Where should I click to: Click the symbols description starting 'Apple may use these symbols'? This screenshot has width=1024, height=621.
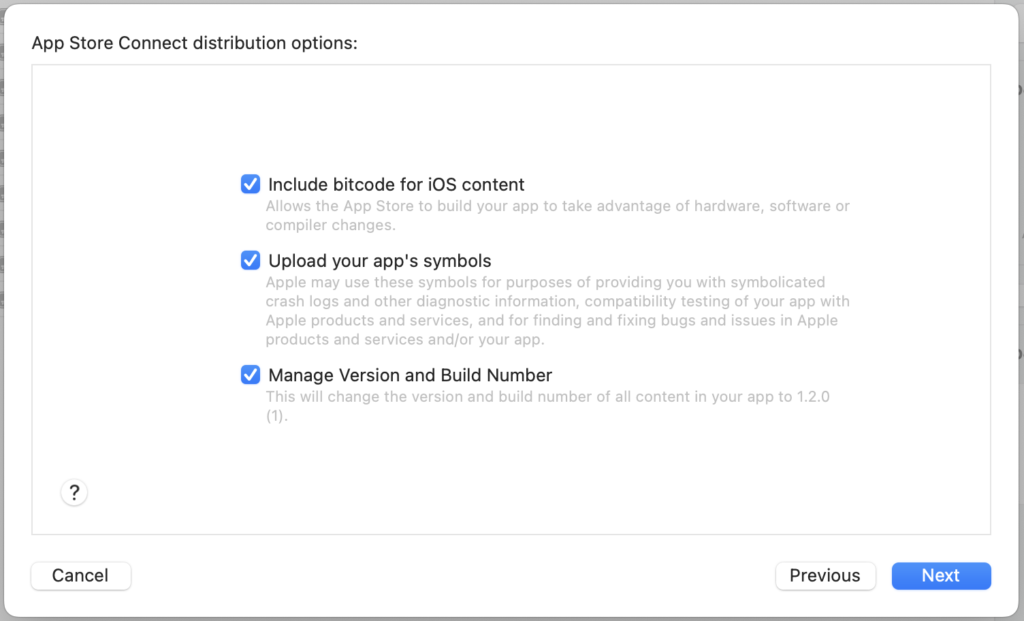557,311
